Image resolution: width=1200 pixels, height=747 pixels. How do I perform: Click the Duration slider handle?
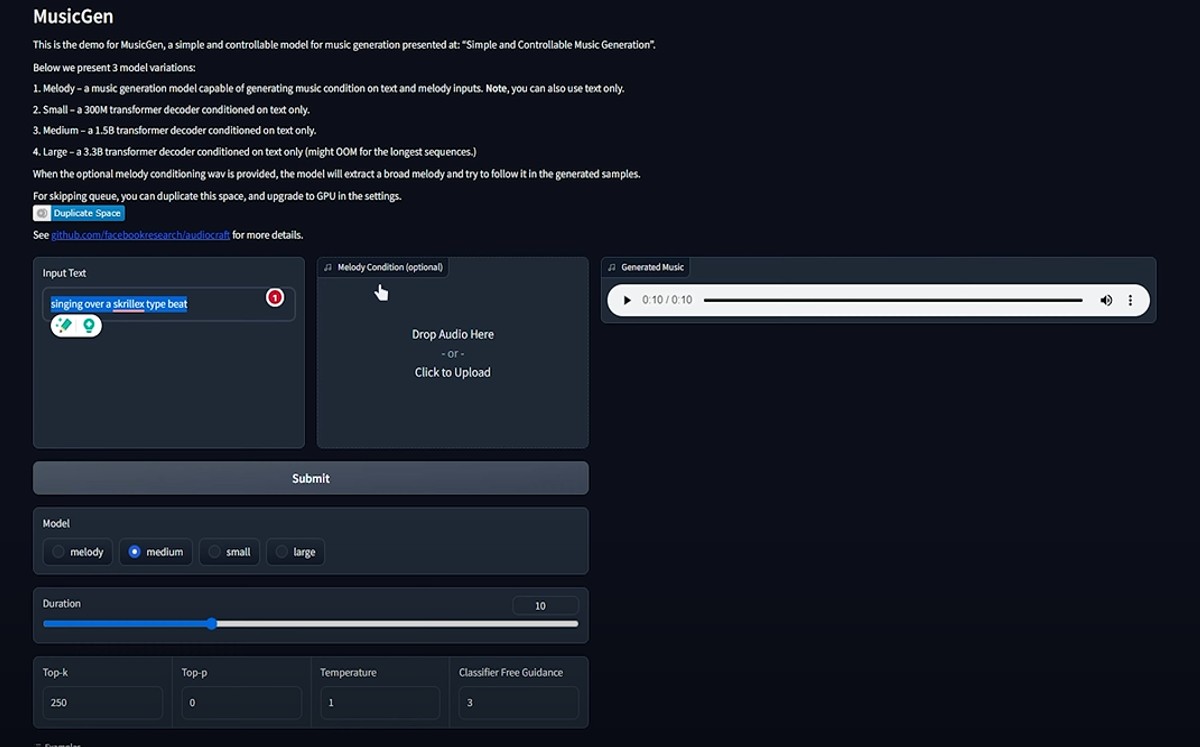(212, 624)
